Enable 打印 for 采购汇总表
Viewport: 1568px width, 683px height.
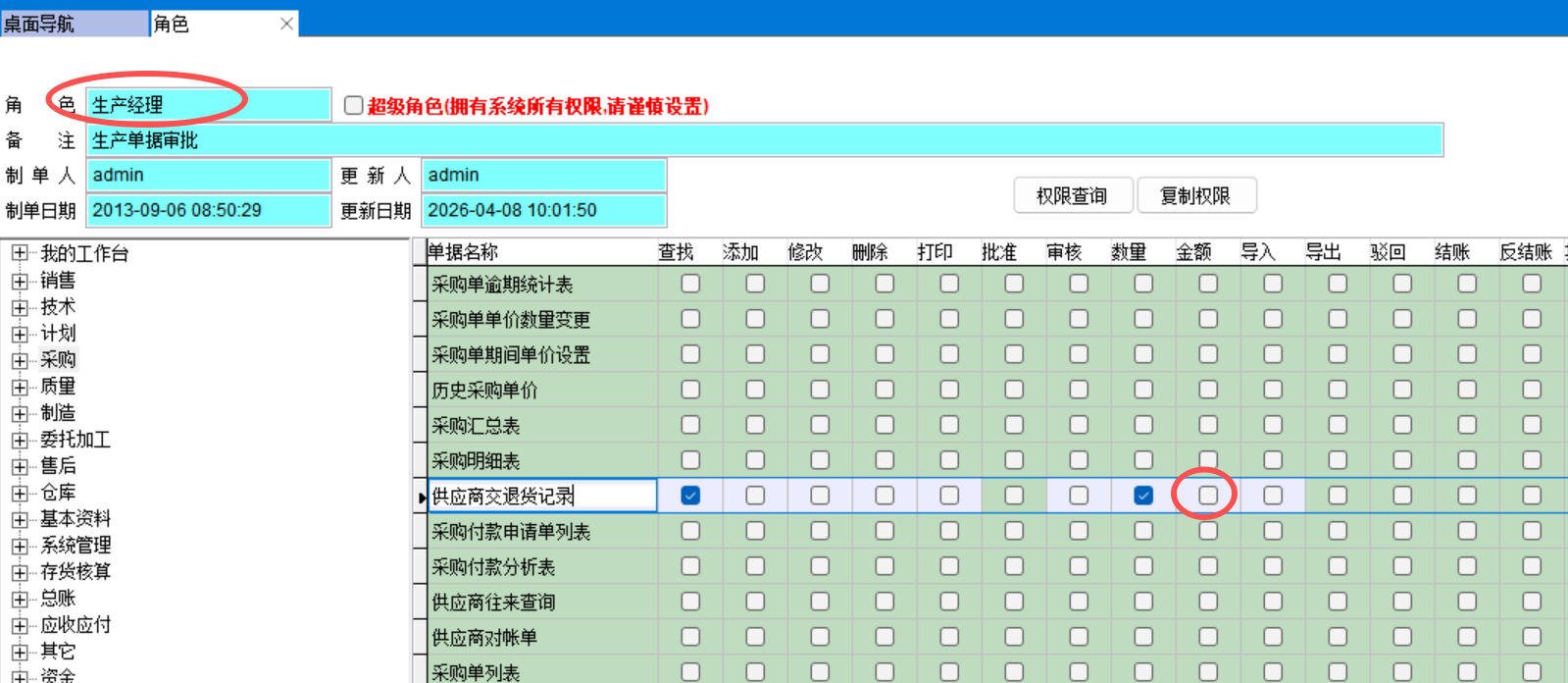949,425
